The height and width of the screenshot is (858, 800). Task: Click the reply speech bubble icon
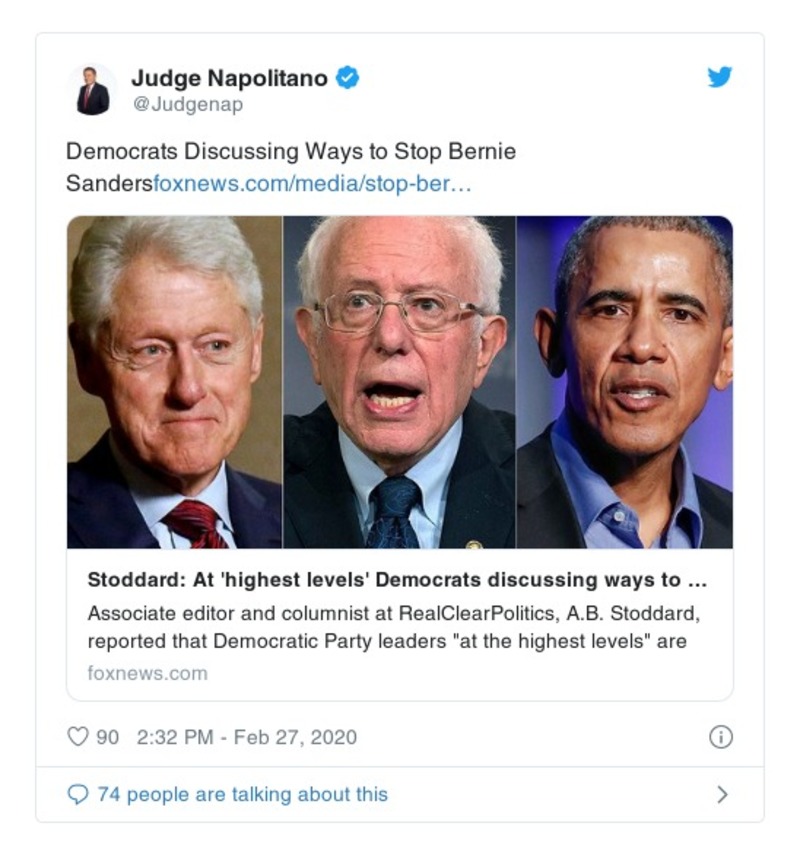78,794
